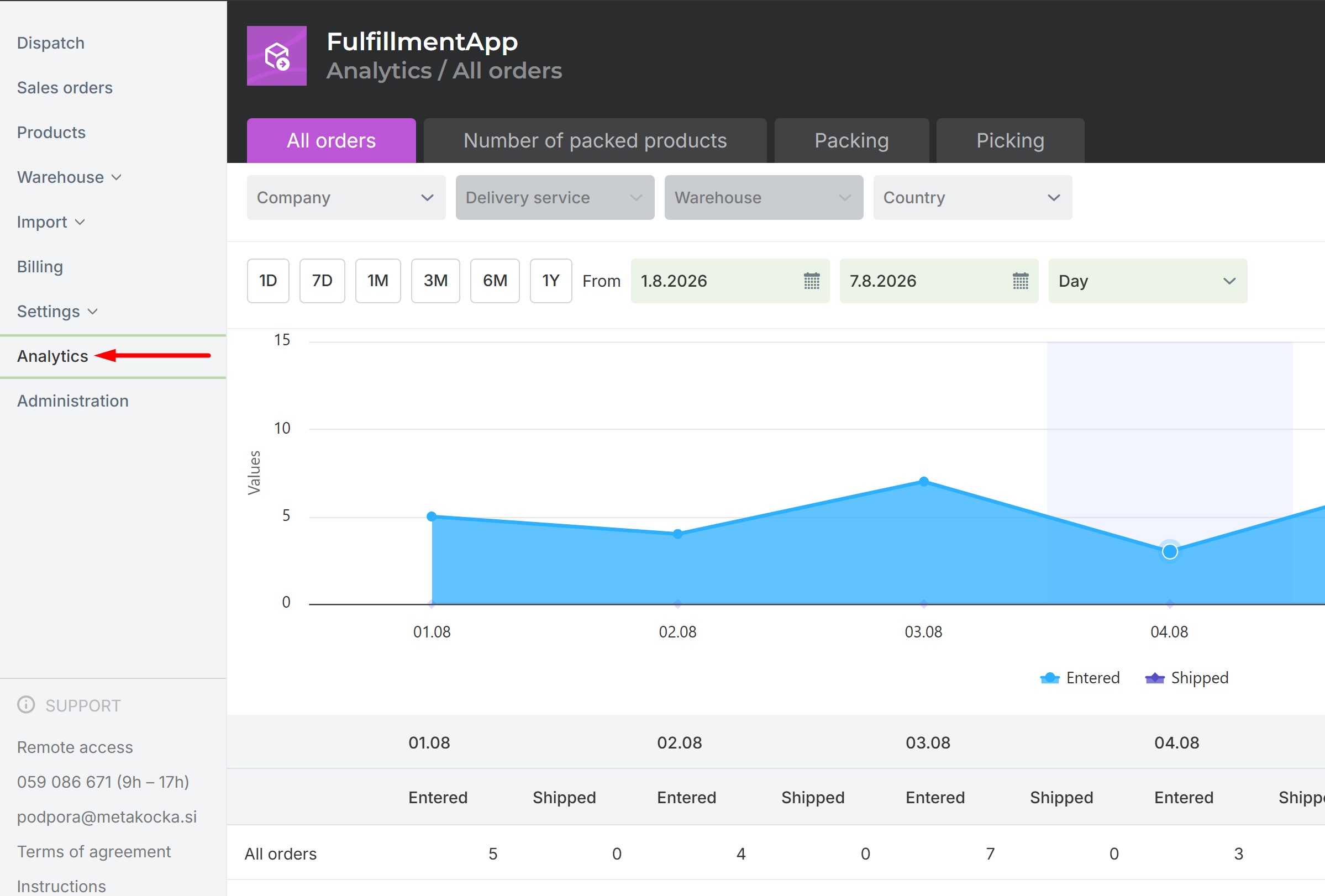
Task: Click the 02.08 table column header
Action: (680, 742)
